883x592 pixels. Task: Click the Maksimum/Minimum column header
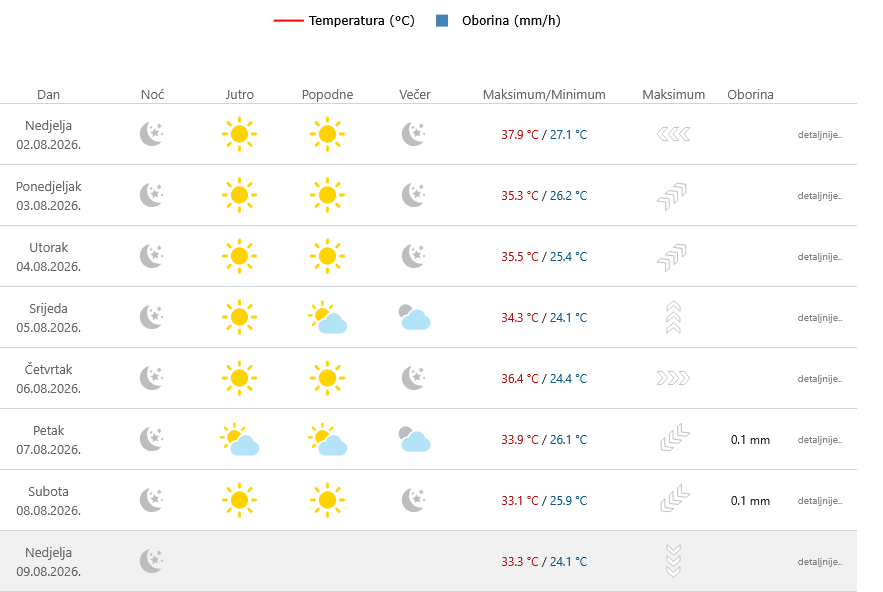[544, 94]
